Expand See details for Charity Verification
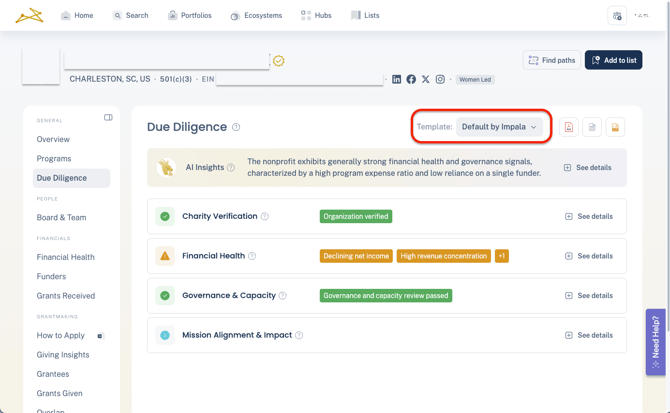 tap(588, 216)
